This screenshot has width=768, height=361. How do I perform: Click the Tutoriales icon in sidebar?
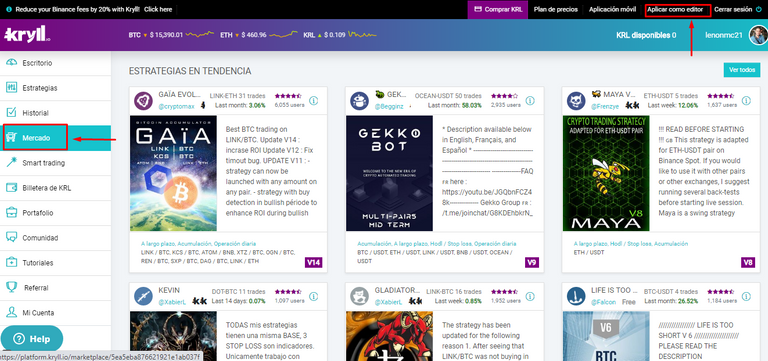[11, 263]
